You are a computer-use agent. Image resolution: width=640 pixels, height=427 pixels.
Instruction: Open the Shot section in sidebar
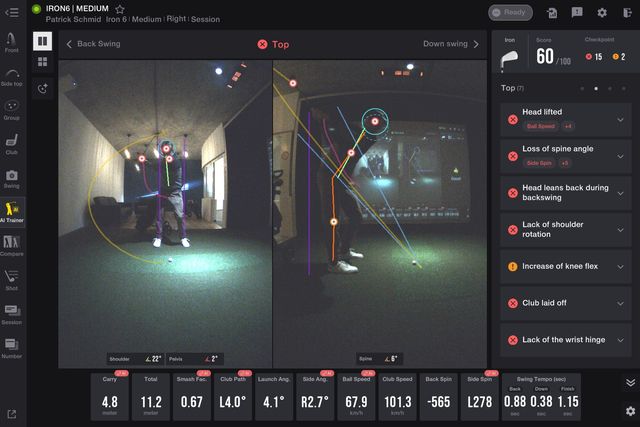[12, 278]
